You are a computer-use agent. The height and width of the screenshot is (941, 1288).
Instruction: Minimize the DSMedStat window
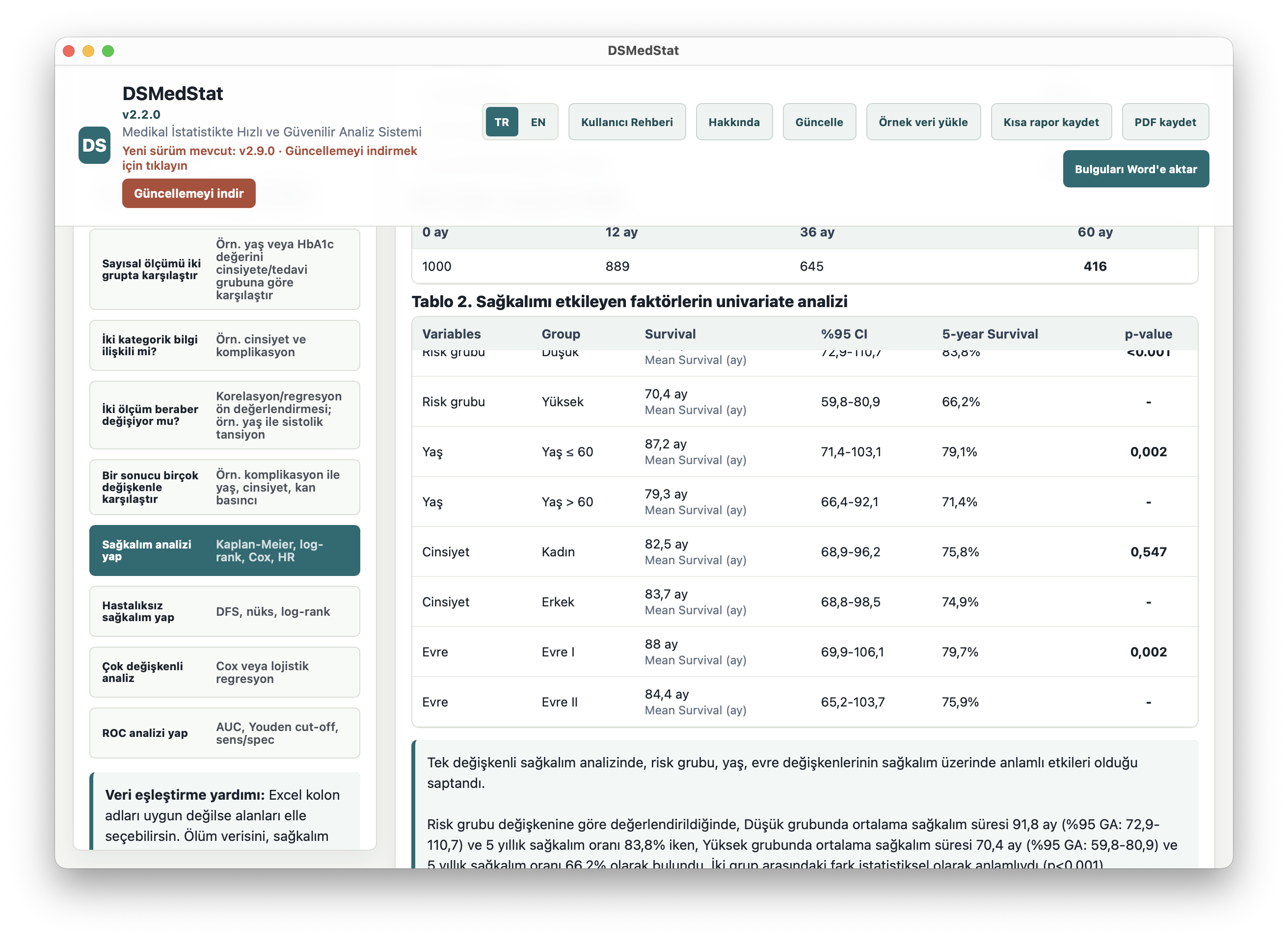tap(88, 51)
